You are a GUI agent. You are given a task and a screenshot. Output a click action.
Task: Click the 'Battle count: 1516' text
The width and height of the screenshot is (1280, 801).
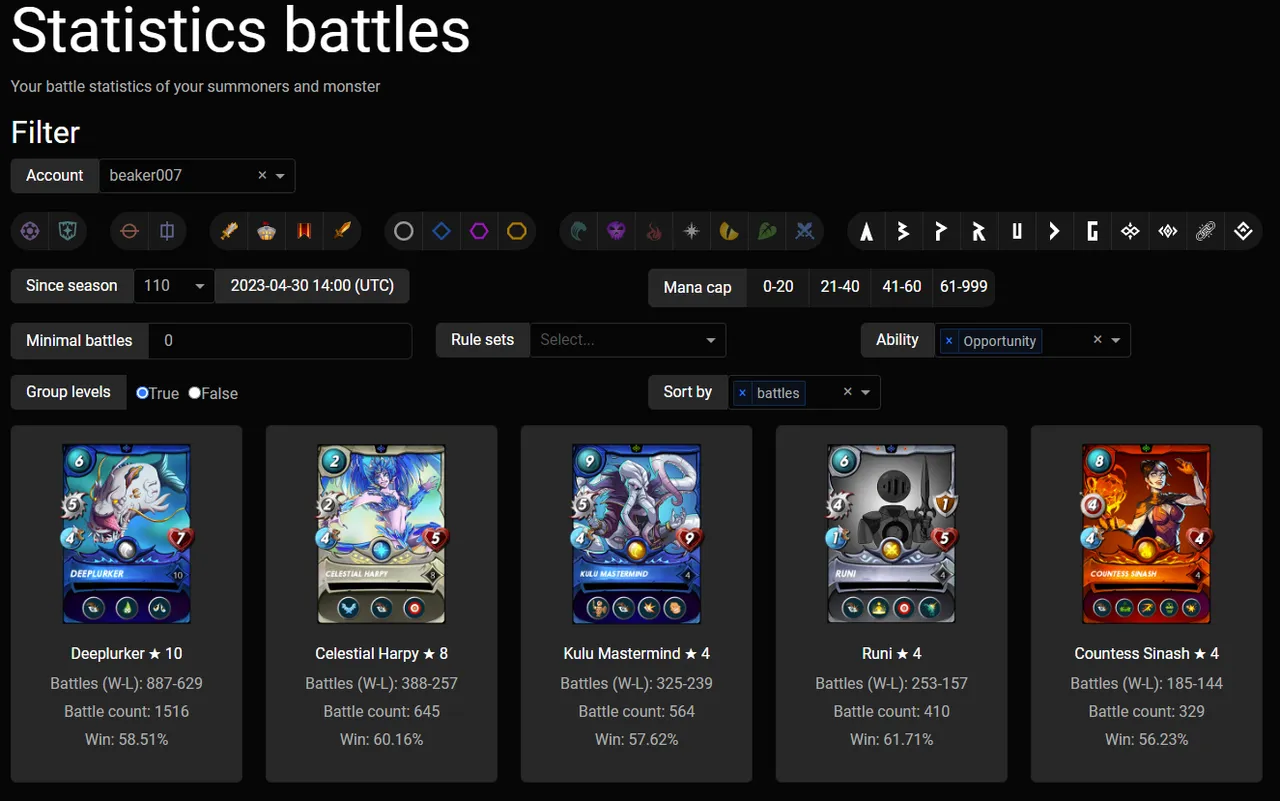[x=127, y=712]
